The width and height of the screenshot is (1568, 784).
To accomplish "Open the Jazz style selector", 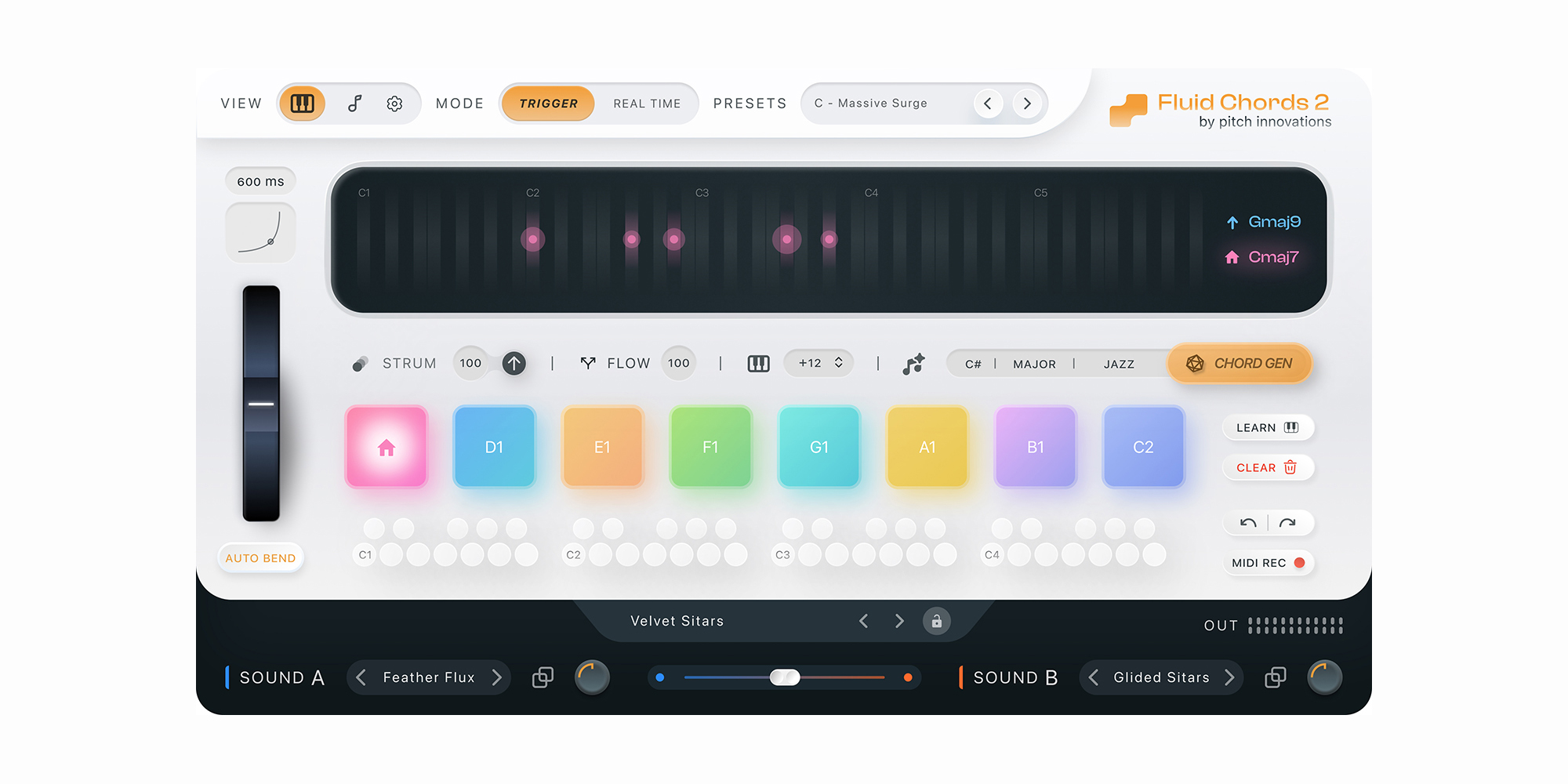I will tap(1119, 364).
